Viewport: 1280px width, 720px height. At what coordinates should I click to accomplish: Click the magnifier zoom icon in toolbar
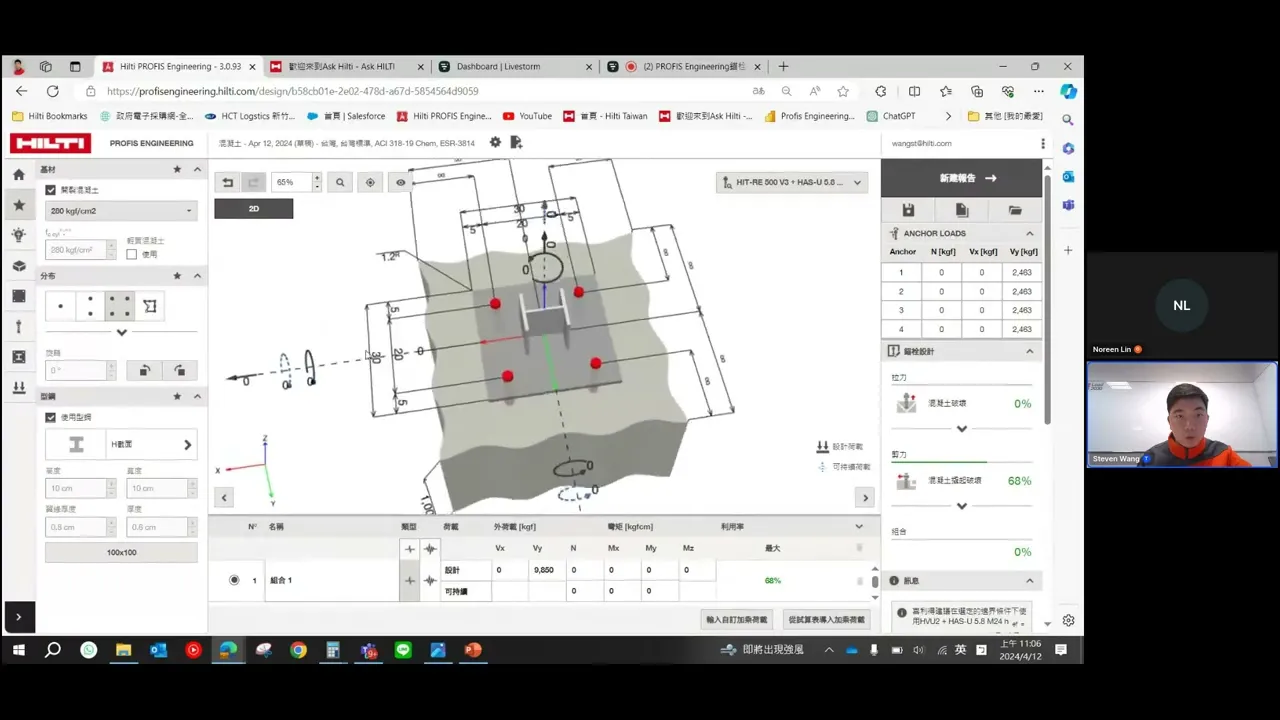(x=341, y=182)
